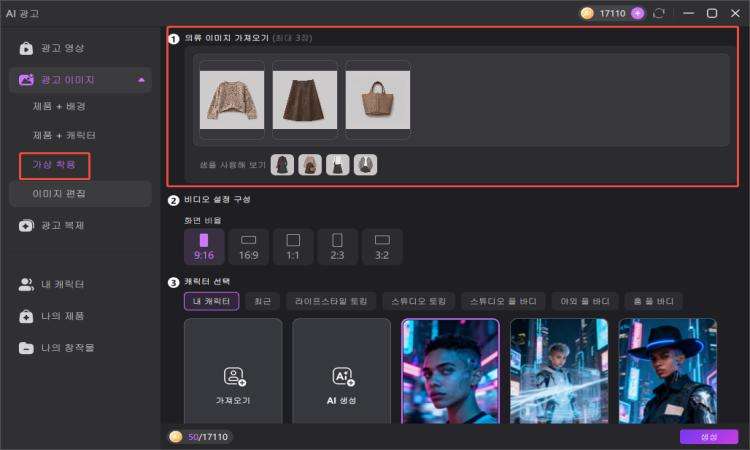Click the AI 생성 character tile

click(x=342, y=371)
